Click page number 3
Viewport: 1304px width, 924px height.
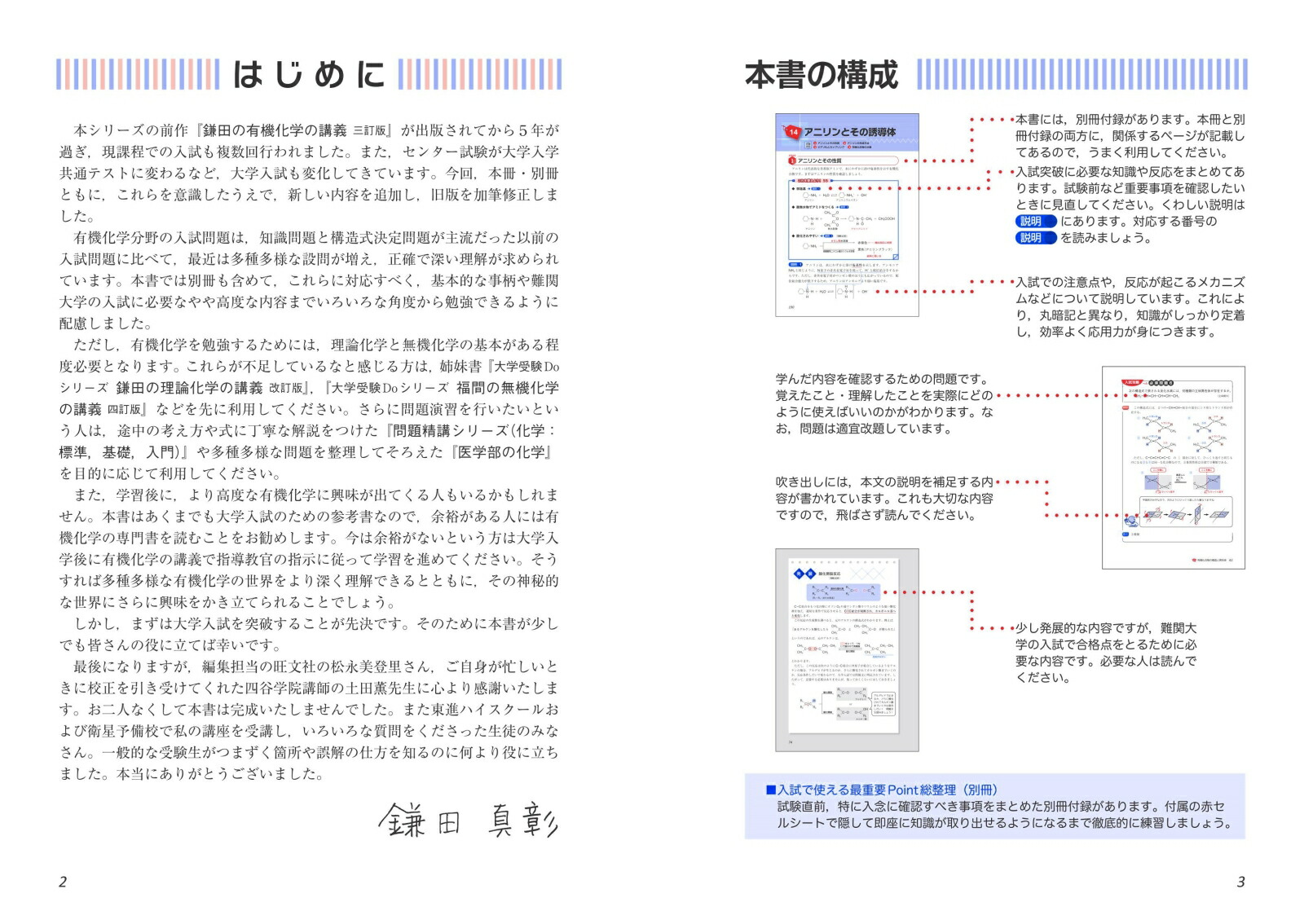(x=1241, y=882)
